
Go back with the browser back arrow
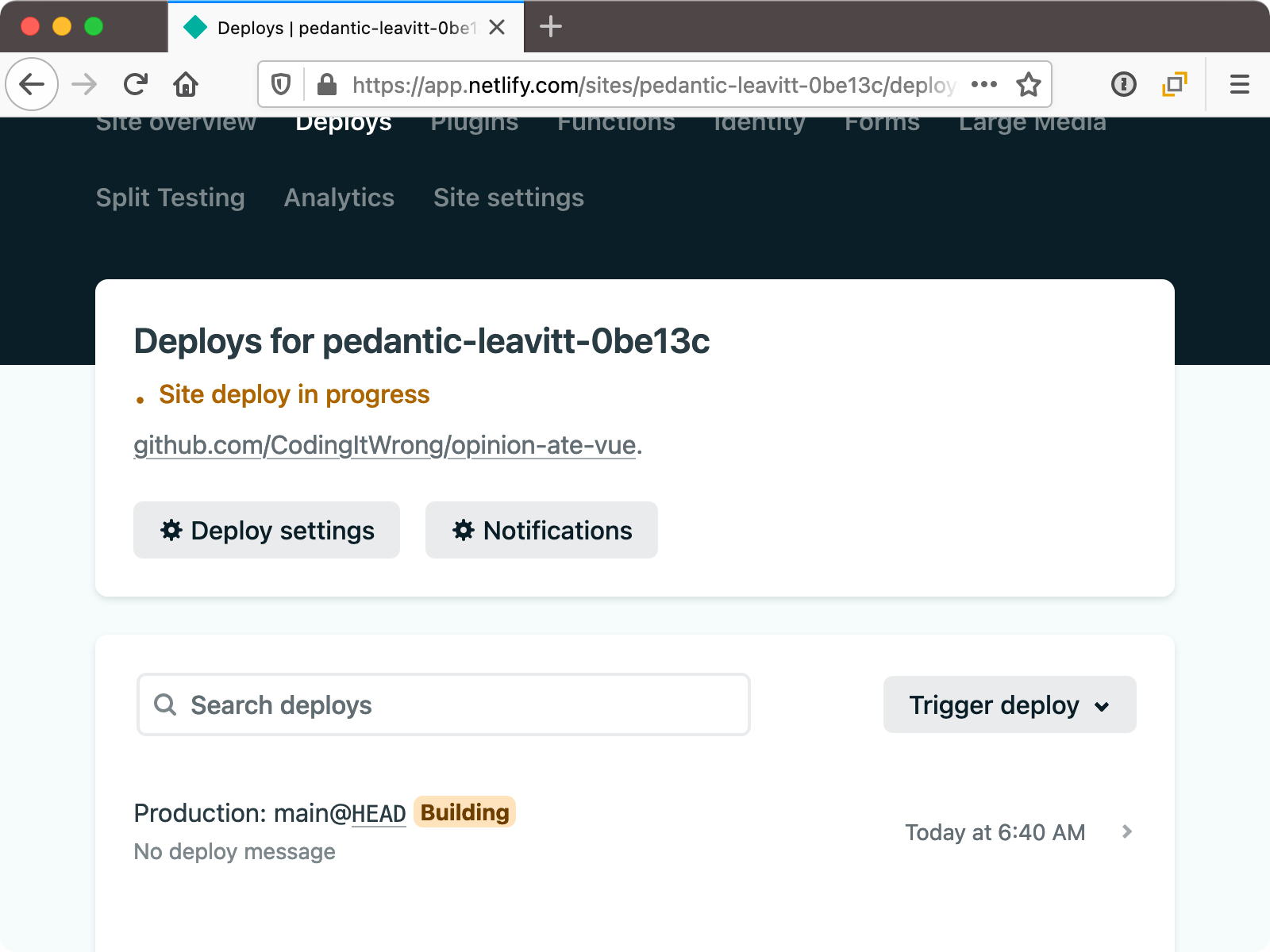click(32, 84)
